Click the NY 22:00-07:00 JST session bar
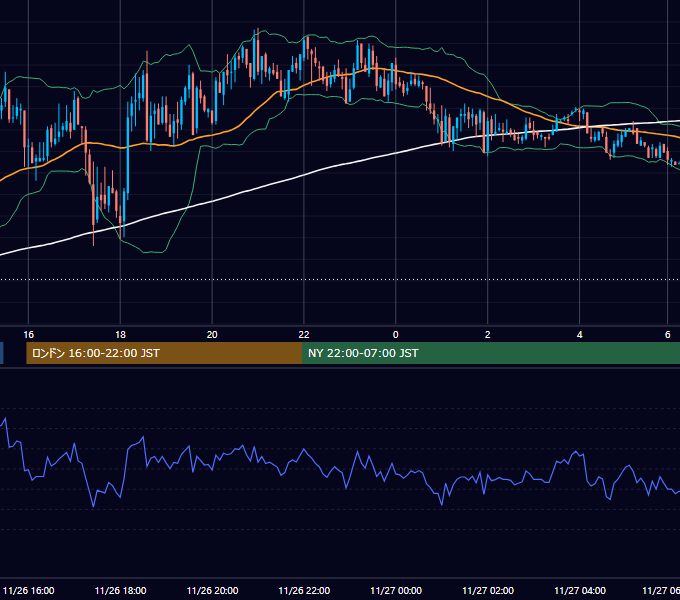This screenshot has height=600, width=680. pos(491,353)
